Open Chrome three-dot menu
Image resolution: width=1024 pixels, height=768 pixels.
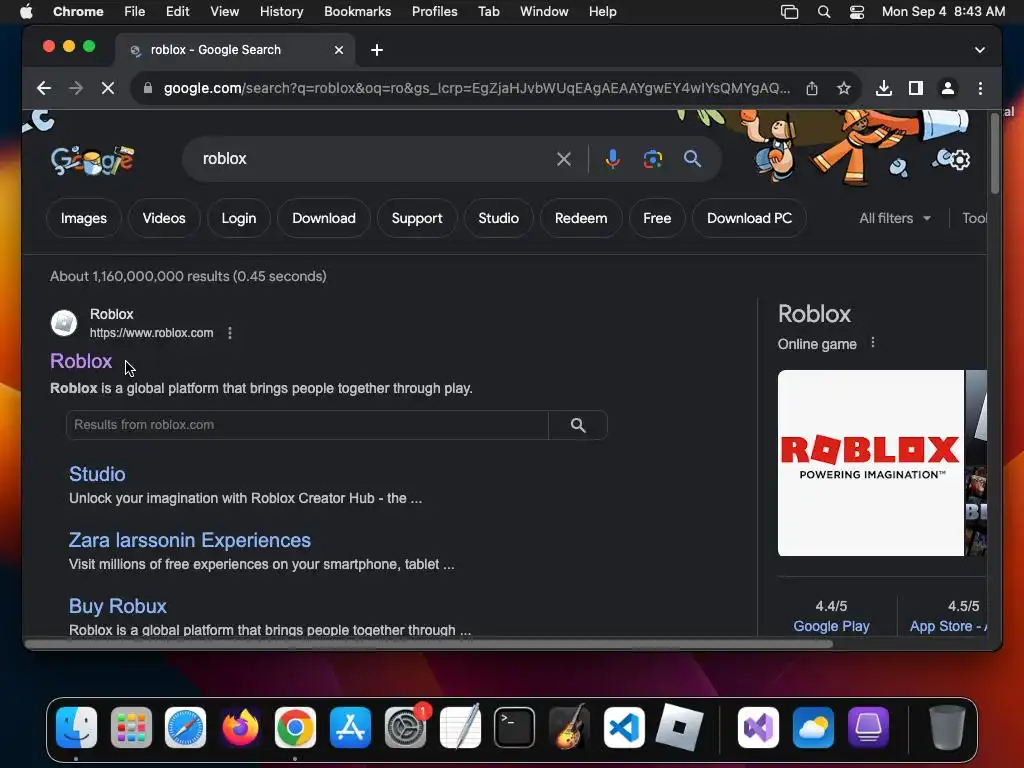click(x=980, y=88)
